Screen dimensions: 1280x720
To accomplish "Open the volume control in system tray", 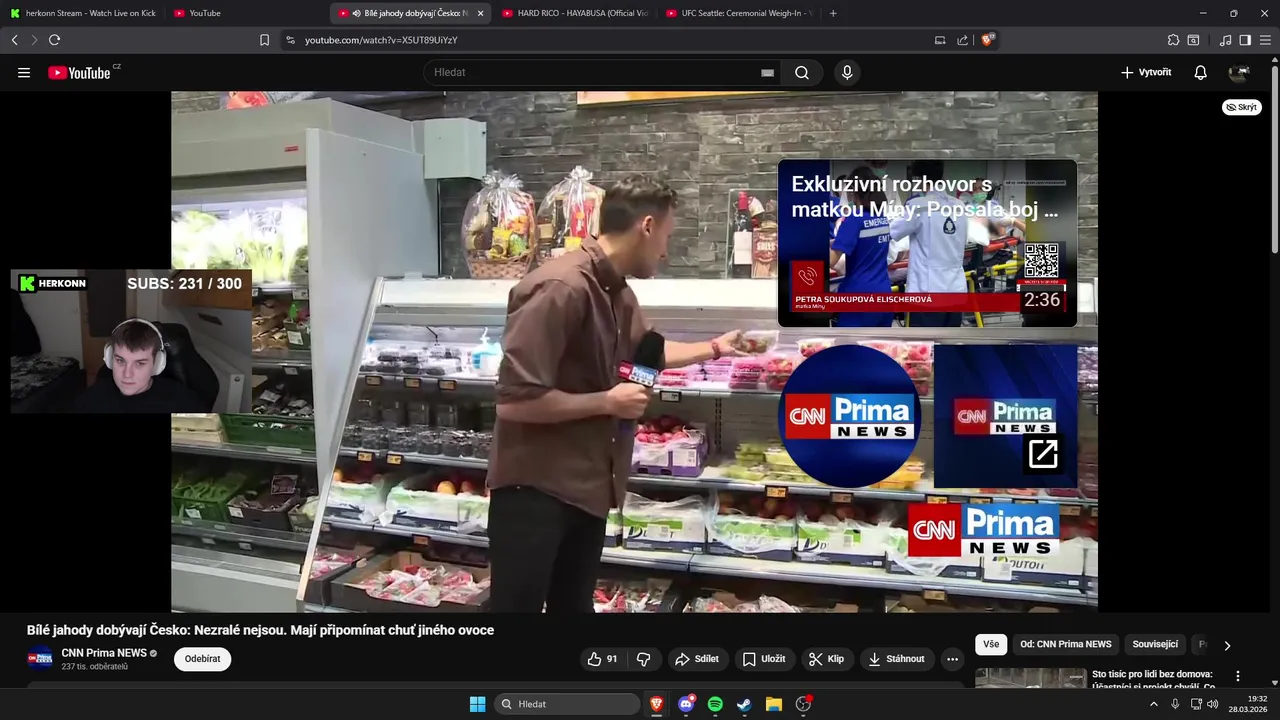I will [1213, 704].
